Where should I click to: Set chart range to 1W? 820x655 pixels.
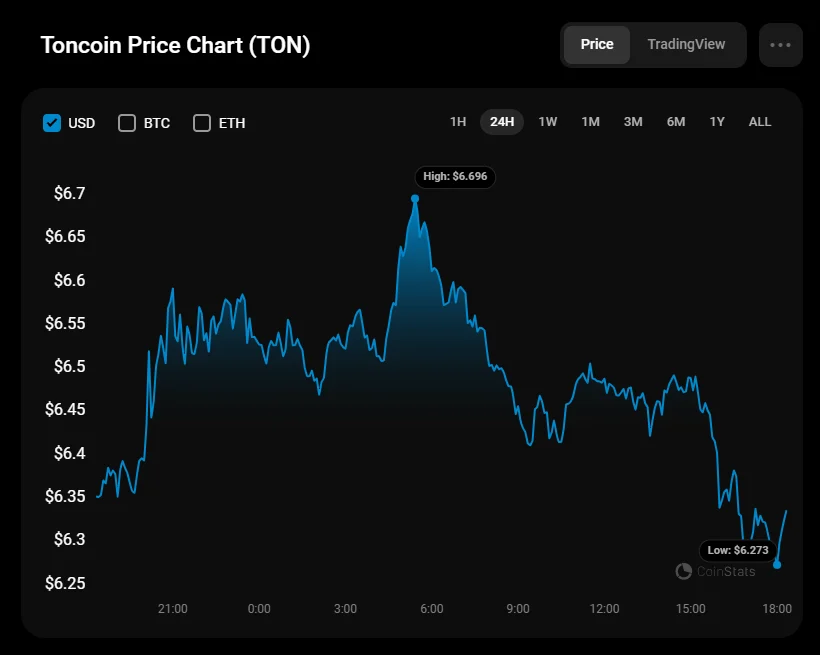(548, 122)
